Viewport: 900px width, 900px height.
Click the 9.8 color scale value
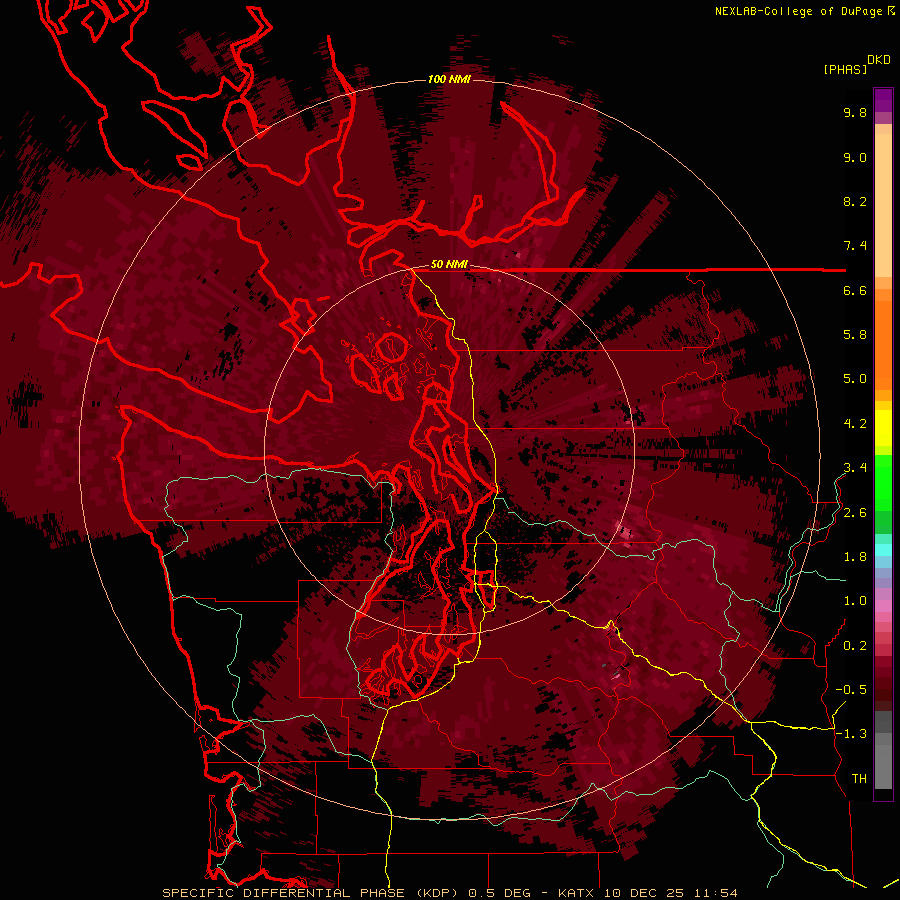[855, 112]
